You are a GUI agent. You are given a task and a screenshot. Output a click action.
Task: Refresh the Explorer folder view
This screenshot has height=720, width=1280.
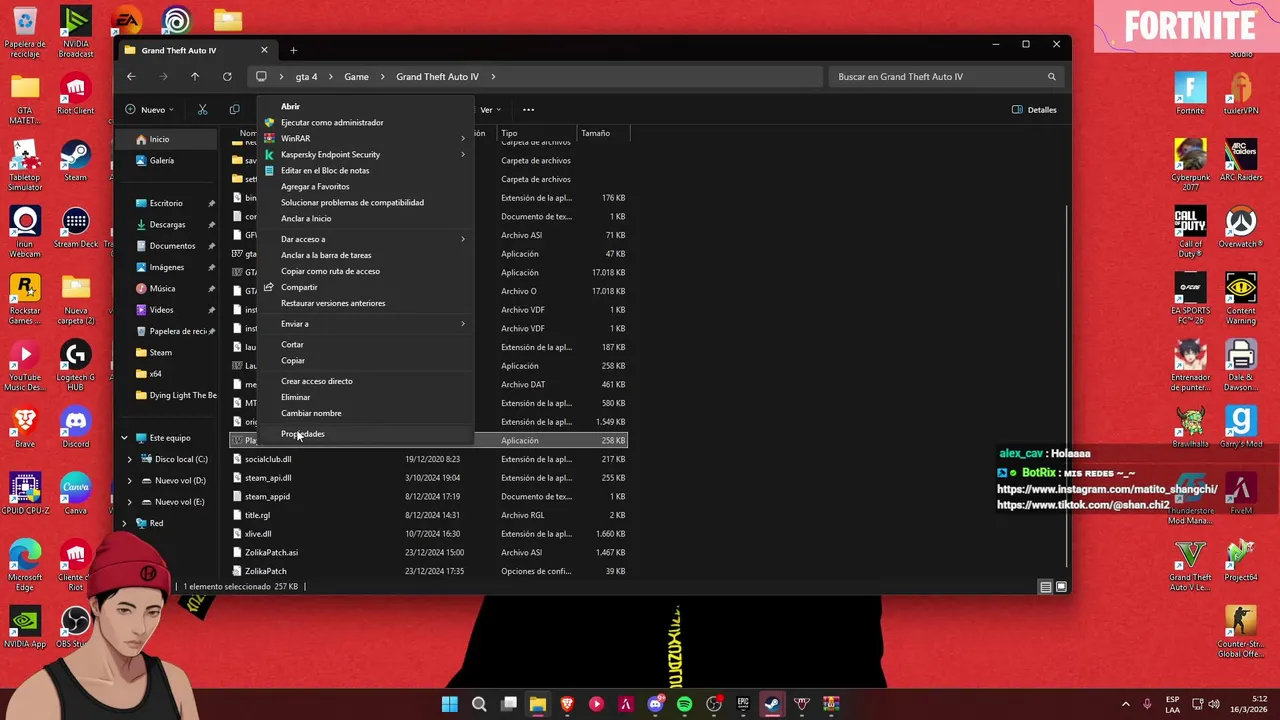(227, 77)
